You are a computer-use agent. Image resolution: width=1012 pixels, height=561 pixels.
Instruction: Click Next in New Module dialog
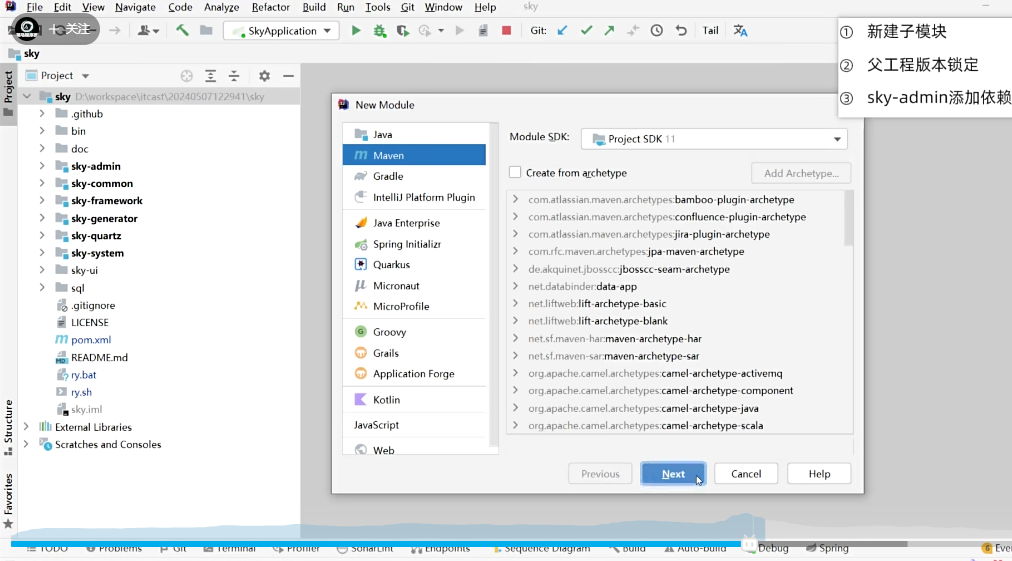pyautogui.click(x=673, y=474)
